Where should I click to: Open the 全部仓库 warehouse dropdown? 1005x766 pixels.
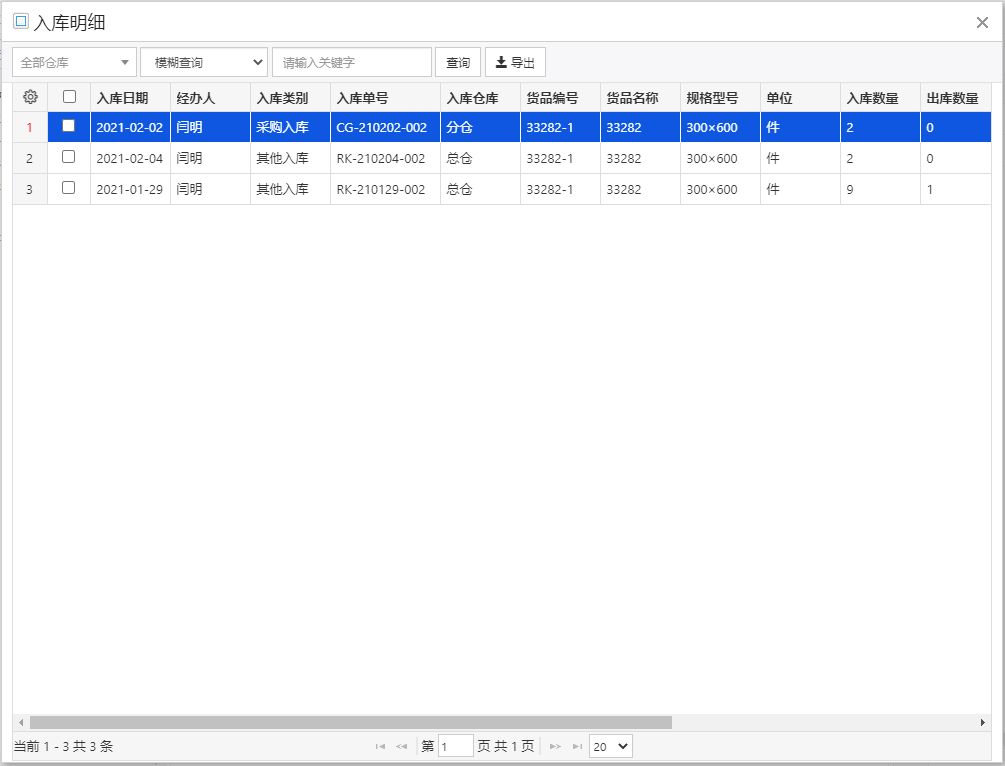pyautogui.click(x=74, y=62)
